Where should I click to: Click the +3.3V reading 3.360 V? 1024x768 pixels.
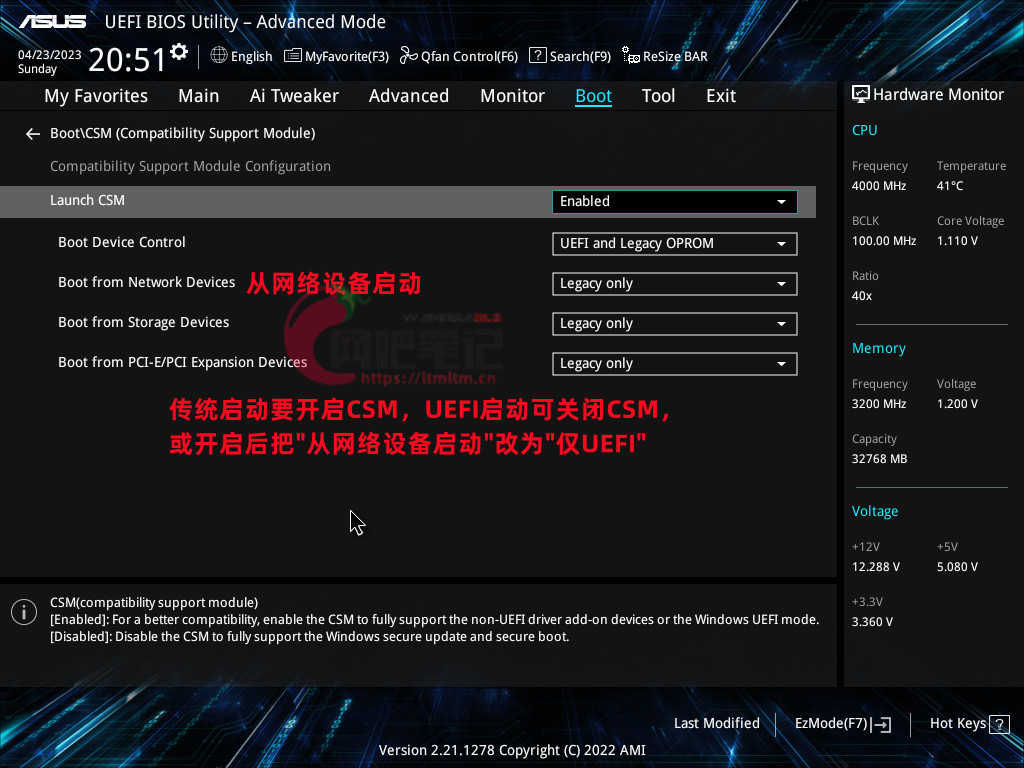pos(872,622)
